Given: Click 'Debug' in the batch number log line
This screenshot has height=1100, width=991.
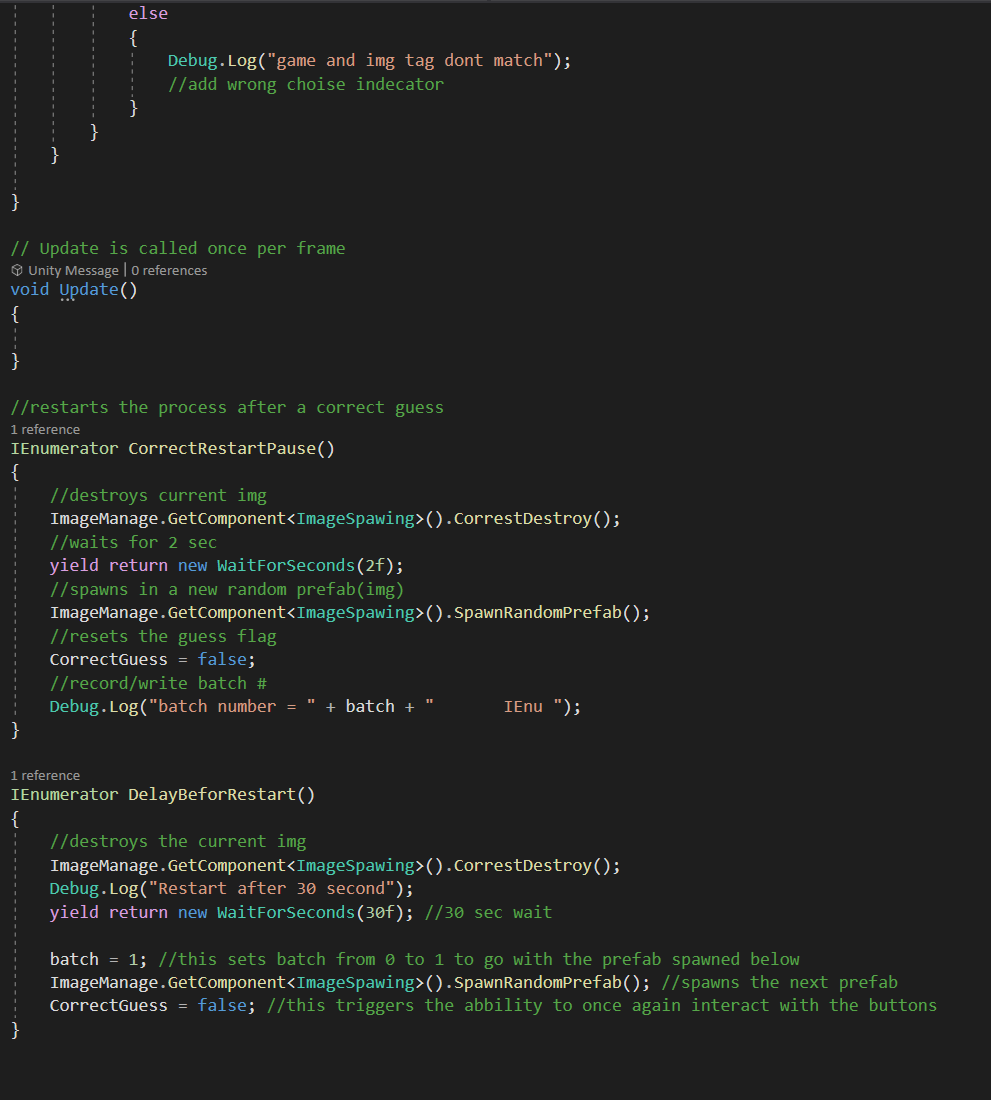Looking at the screenshot, I should pyautogui.click(x=74, y=706).
